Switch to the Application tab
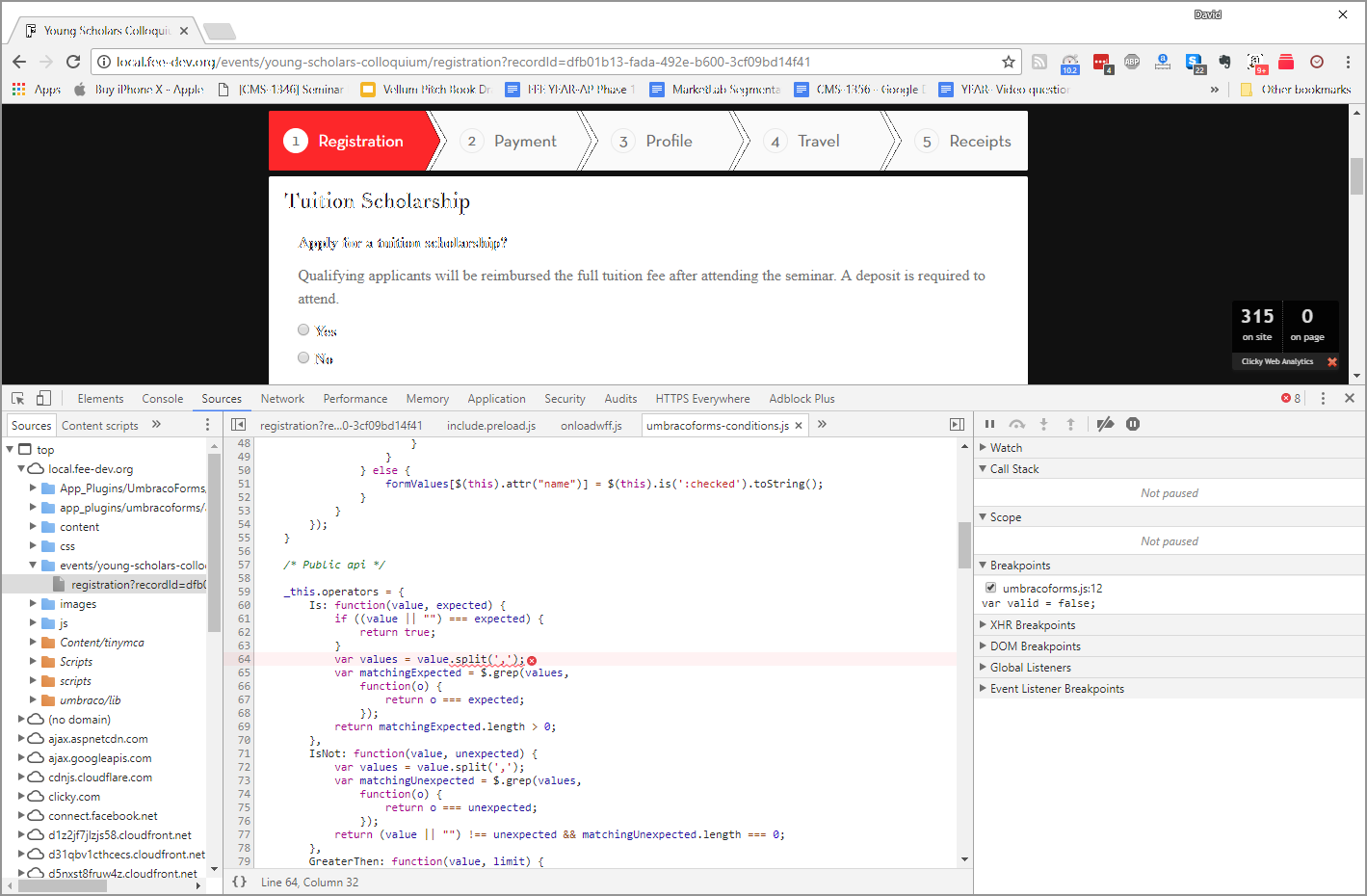The height and width of the screenshot is (896, 1367). (497, 398)
